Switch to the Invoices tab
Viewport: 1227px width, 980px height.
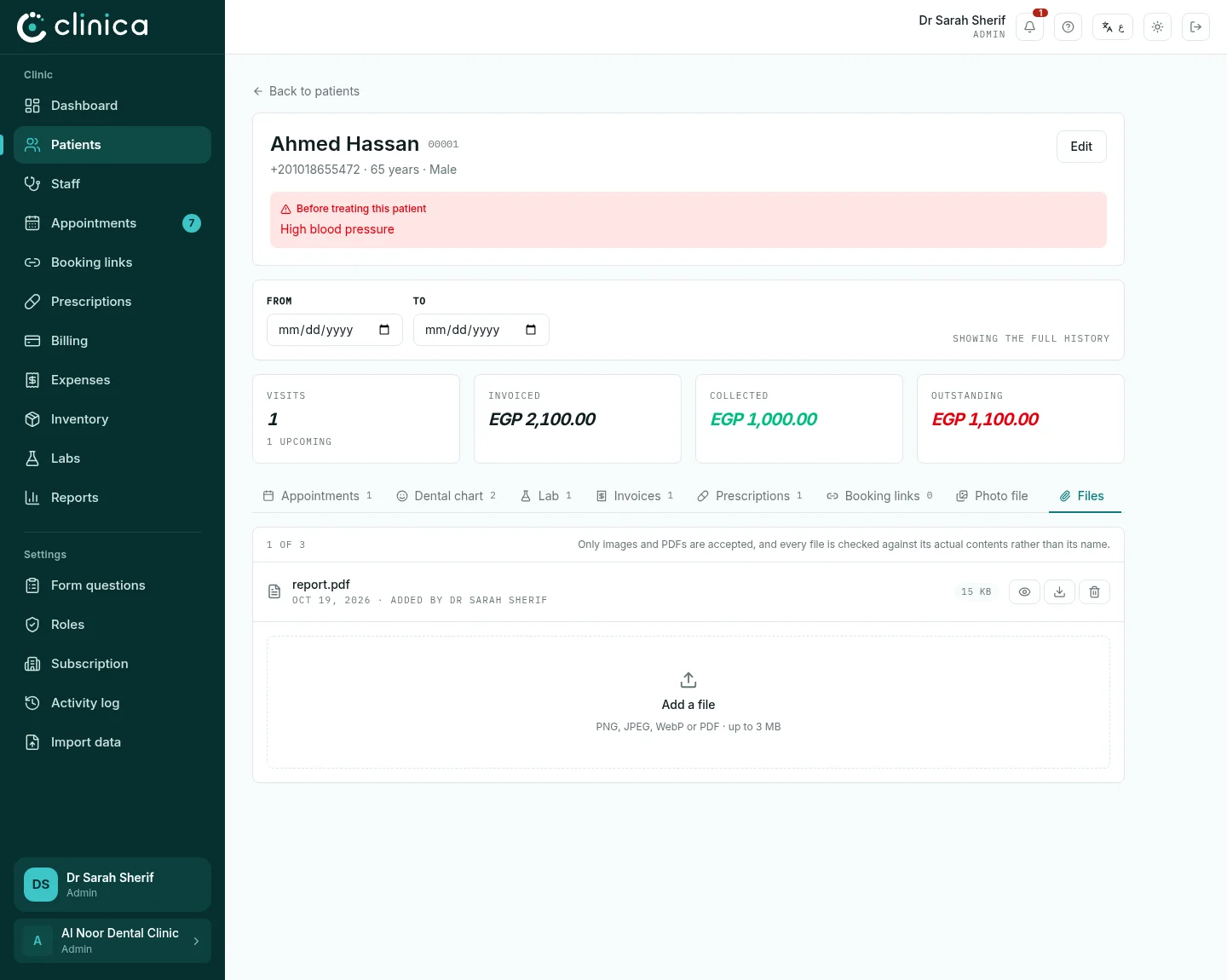point(635,496)
